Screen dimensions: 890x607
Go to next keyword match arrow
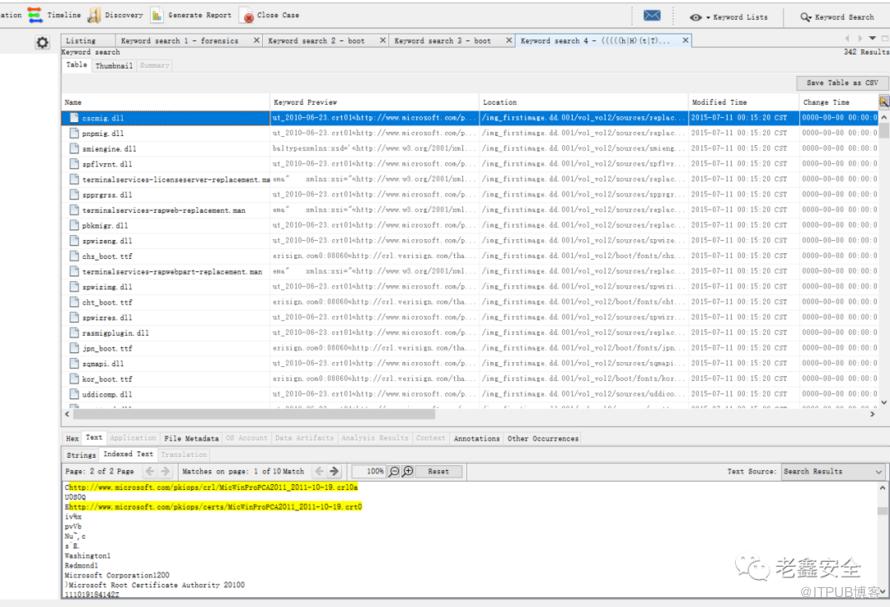click(x=334, y=471)
